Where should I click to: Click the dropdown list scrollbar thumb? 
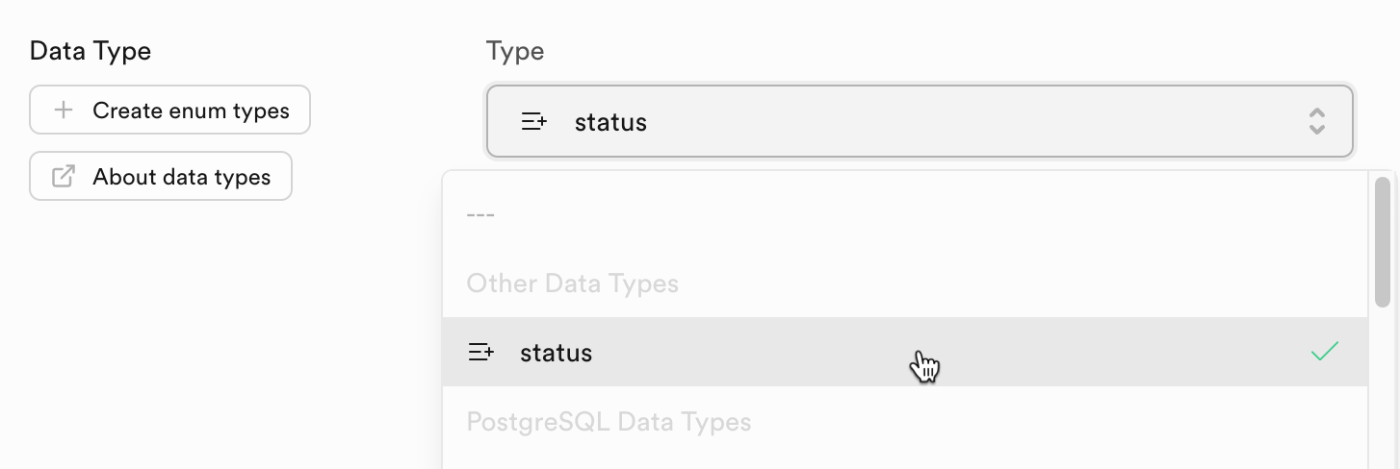[1383, 241]
